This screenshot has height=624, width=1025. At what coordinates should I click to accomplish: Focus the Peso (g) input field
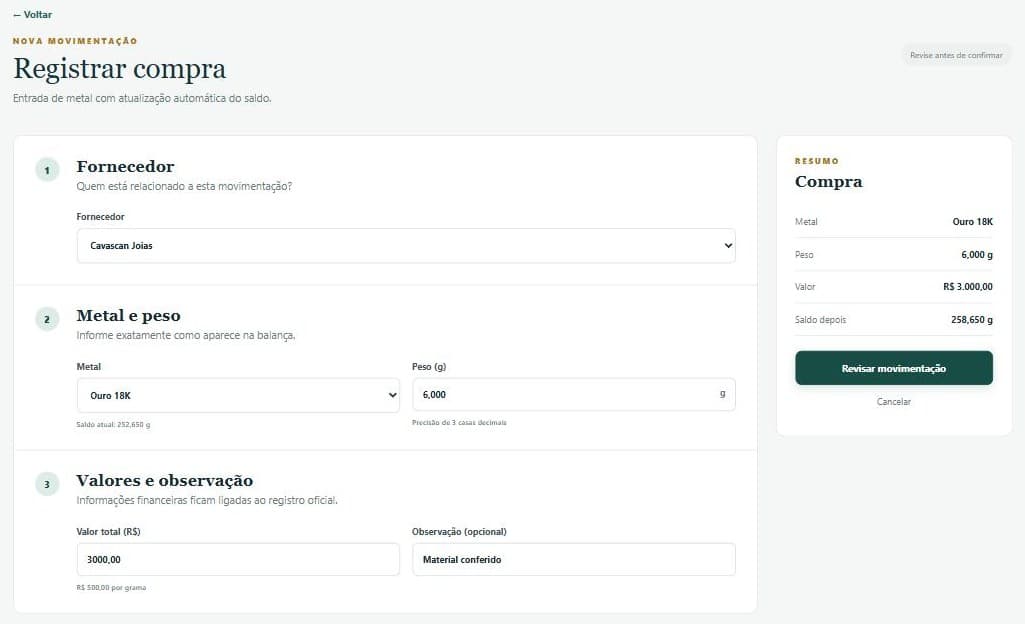coord(573,395)
